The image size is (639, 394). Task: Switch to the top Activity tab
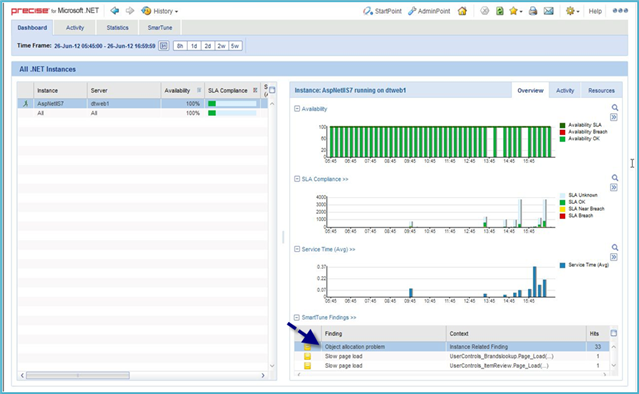pyautogui.click(x=75, y=28)
